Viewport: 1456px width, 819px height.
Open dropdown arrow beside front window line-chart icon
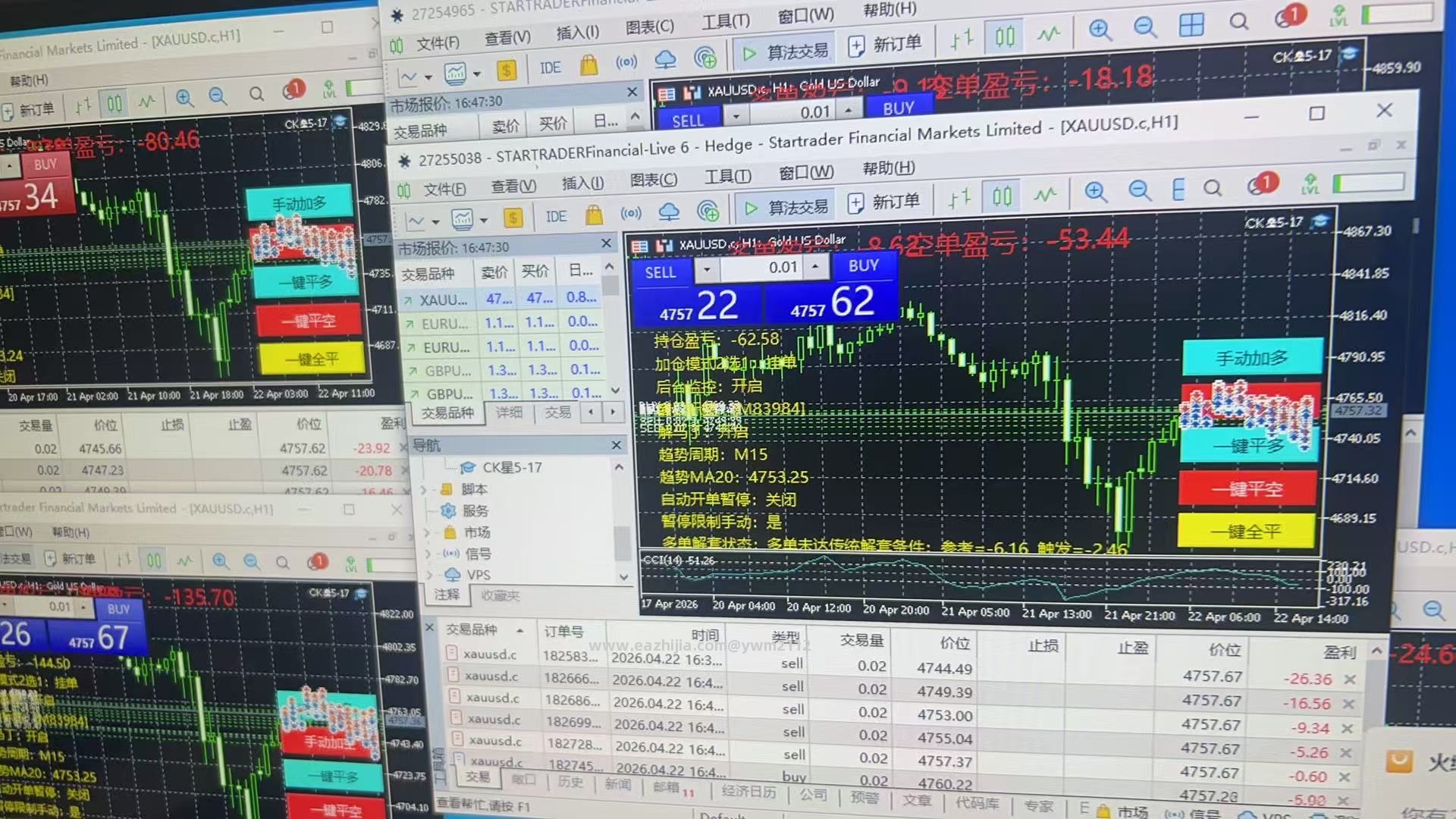[x=435, y=222]
